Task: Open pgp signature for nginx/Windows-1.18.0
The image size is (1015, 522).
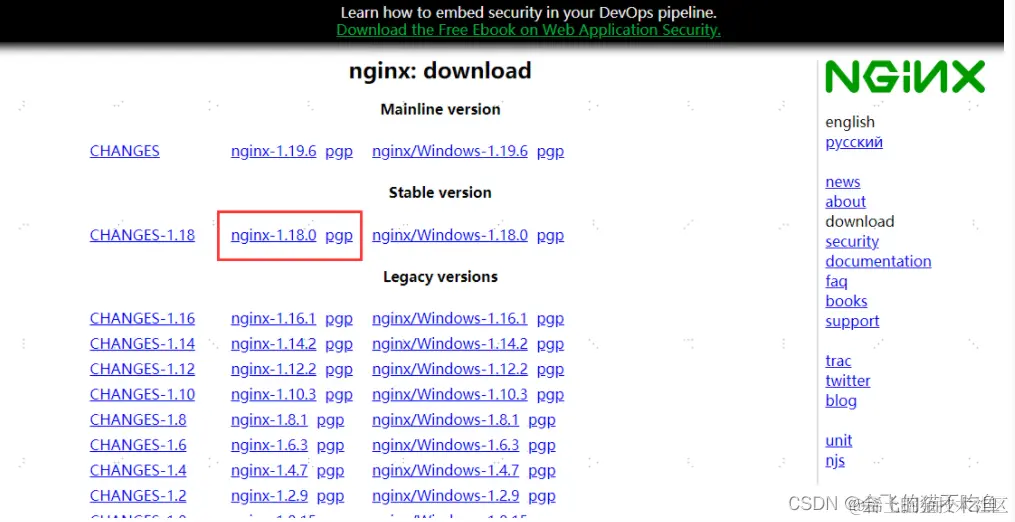Action: tap(550, 236)
